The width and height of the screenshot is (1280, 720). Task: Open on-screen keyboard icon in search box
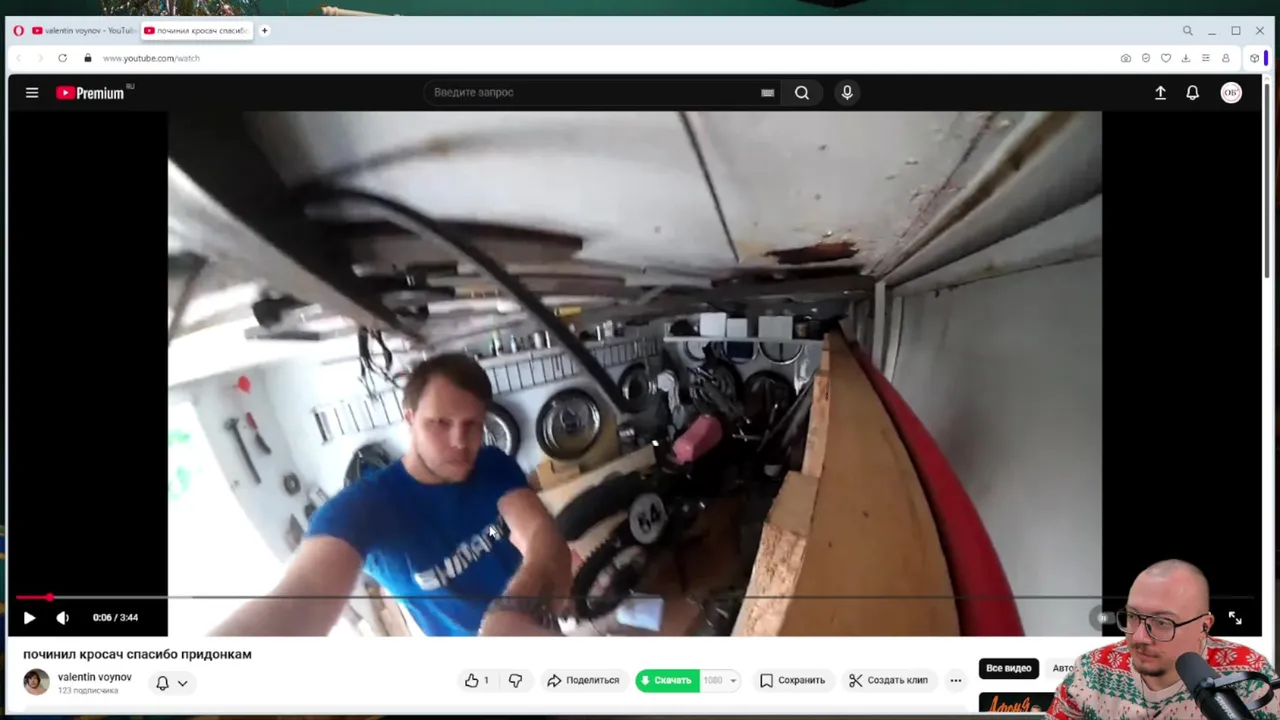click(767, 93)
